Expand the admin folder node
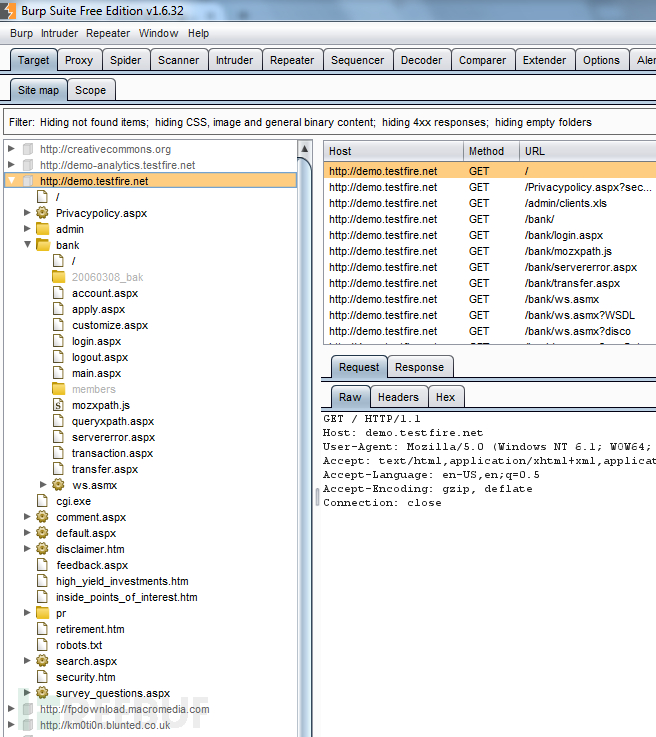The width and height of the screenshot is (656, 737). (27, 228)
